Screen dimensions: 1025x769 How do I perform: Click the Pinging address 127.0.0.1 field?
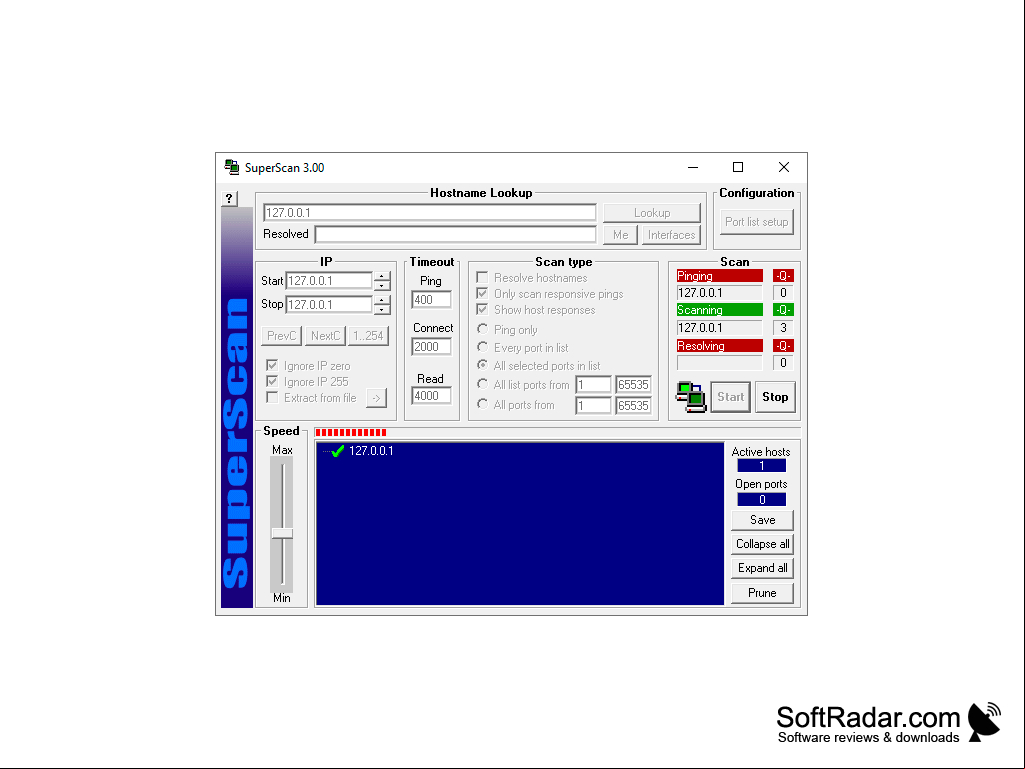click(720, 294)
